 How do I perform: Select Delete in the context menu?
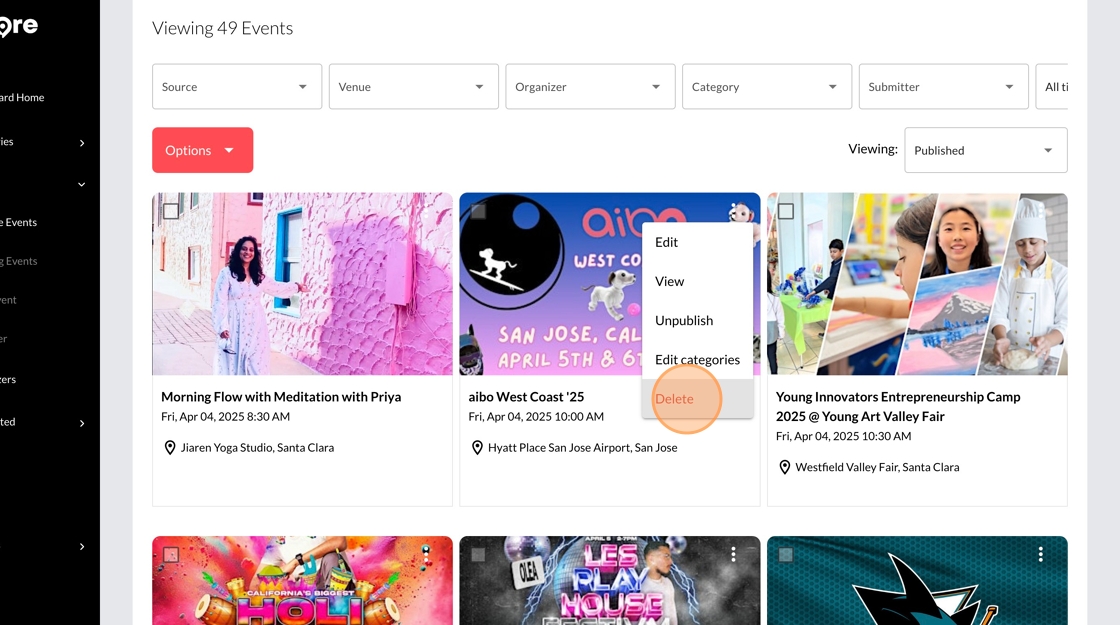point(697,399)
